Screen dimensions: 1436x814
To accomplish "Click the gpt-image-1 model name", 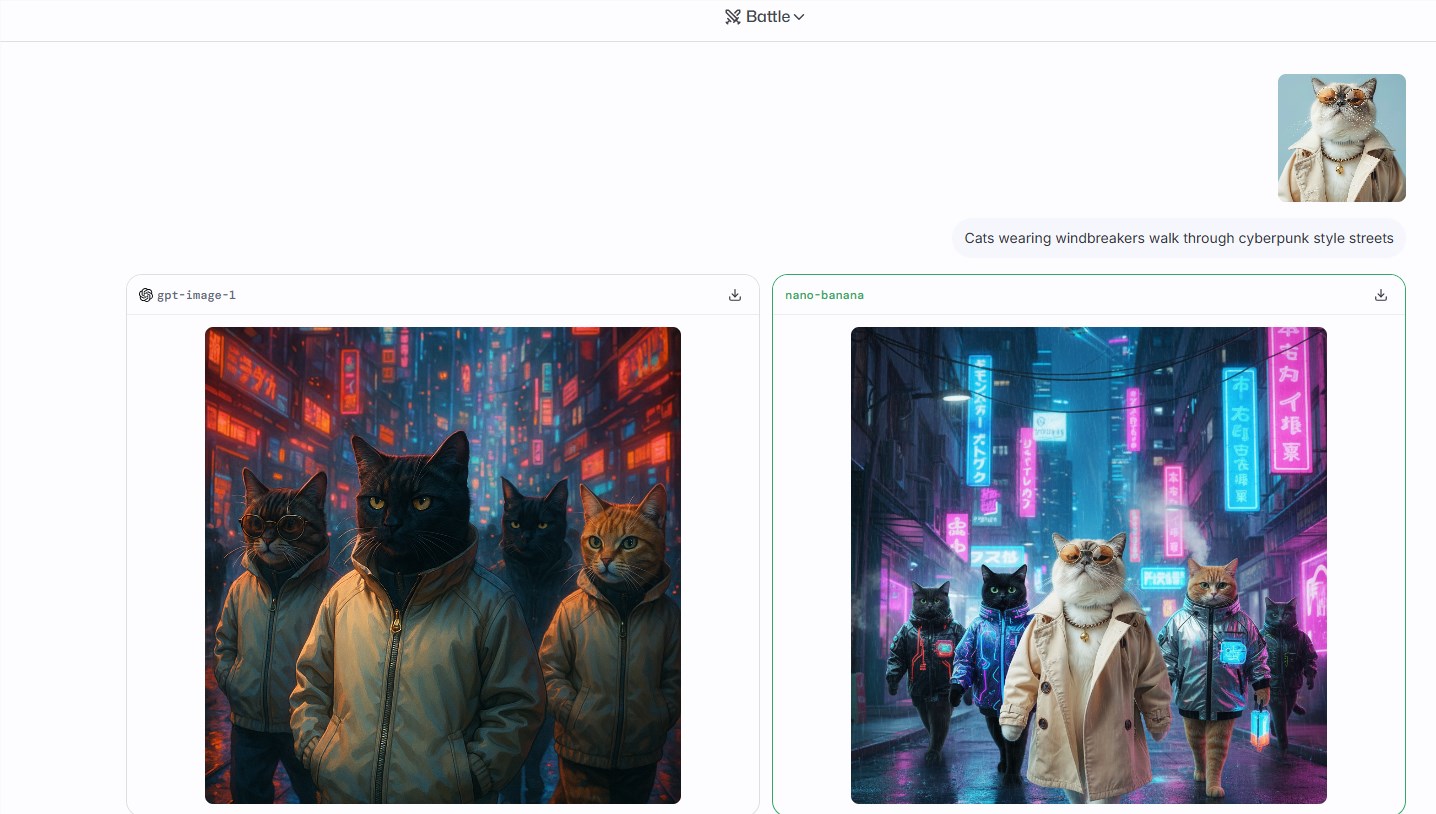I will (x=196, y=295).
